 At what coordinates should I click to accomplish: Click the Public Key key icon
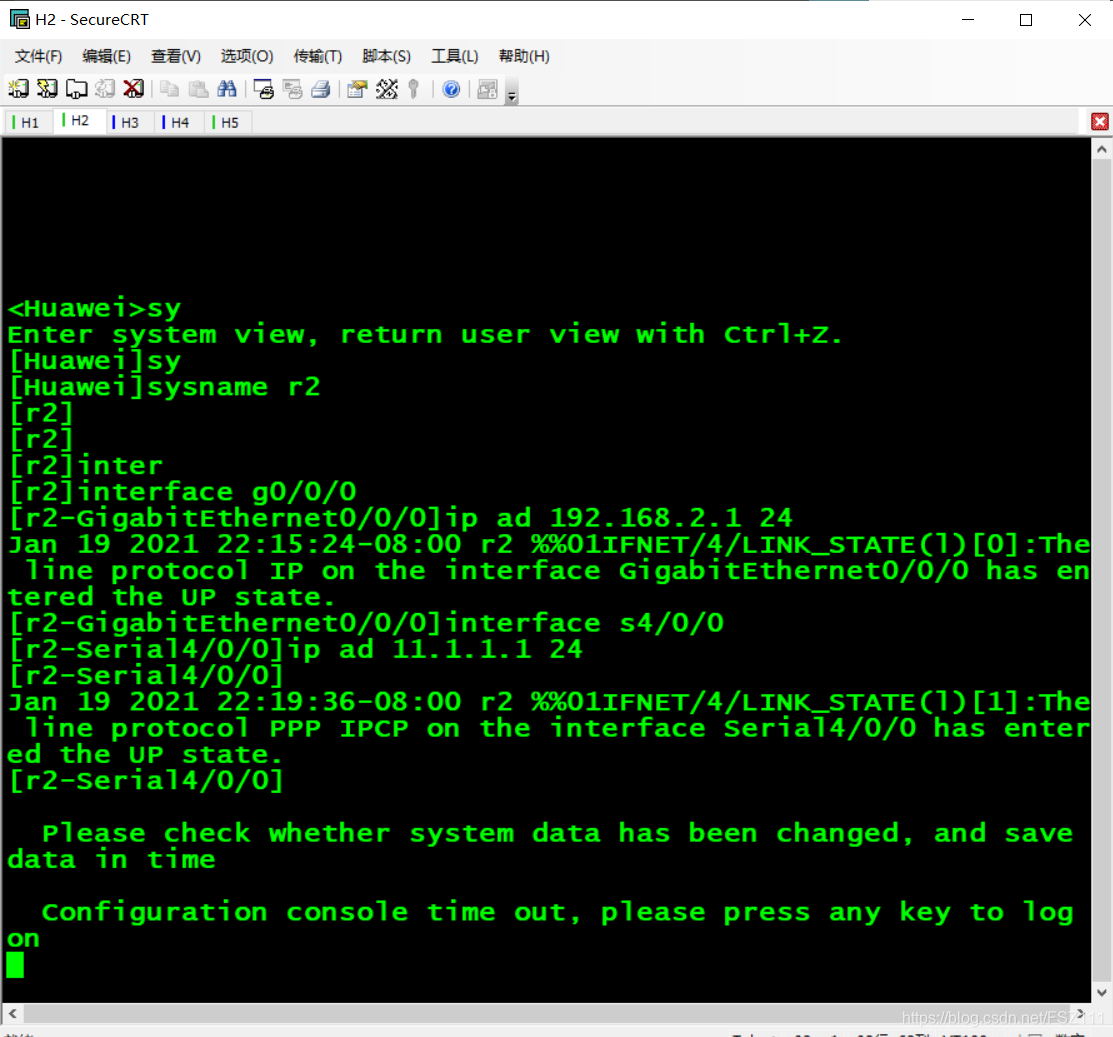pyautogui.click(x=414, y=89)
